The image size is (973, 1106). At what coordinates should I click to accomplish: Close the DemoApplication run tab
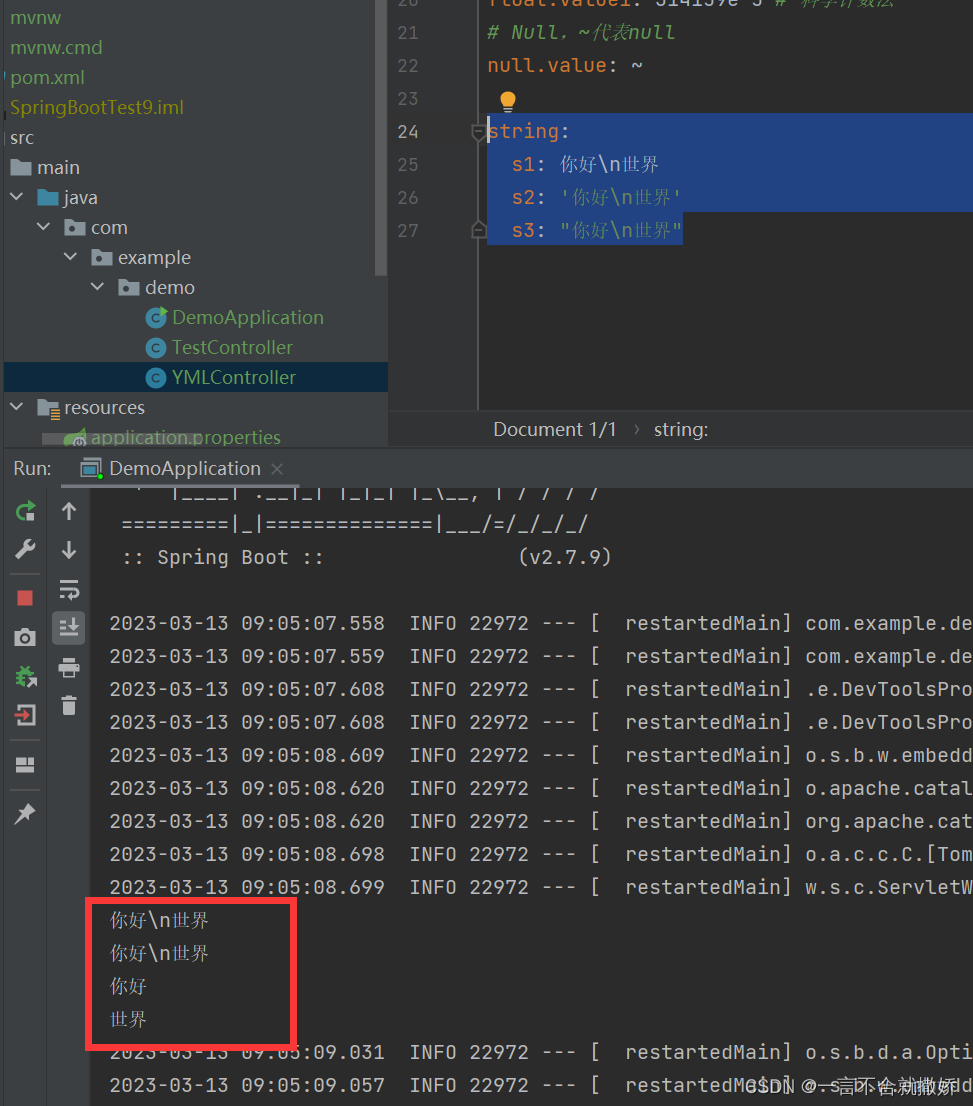coord(277,469)
